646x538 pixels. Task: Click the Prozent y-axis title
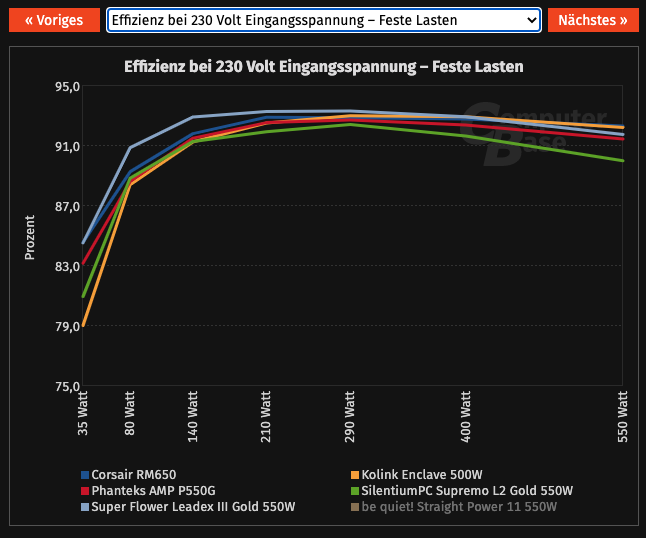point(30,237)
